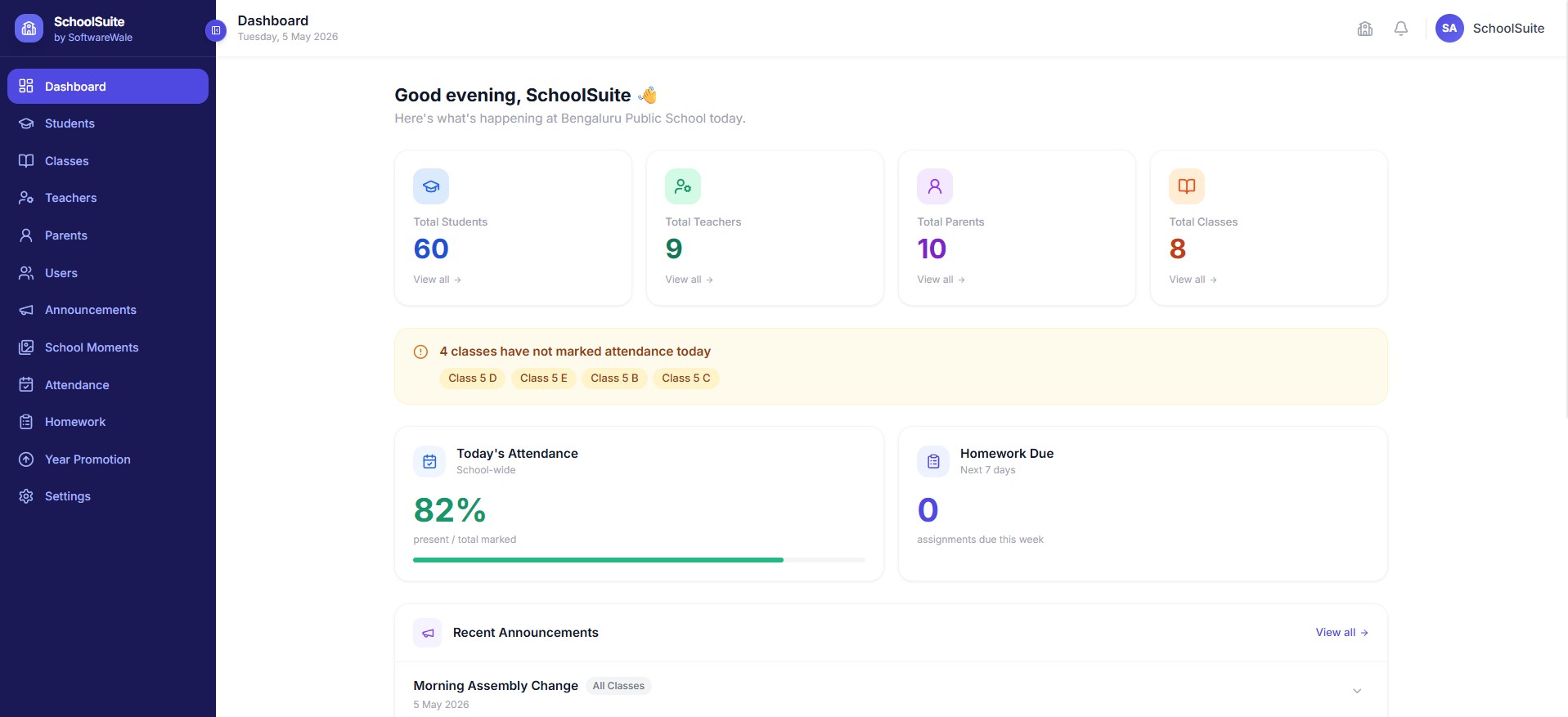Open the notifications bell

(1401, 29)
